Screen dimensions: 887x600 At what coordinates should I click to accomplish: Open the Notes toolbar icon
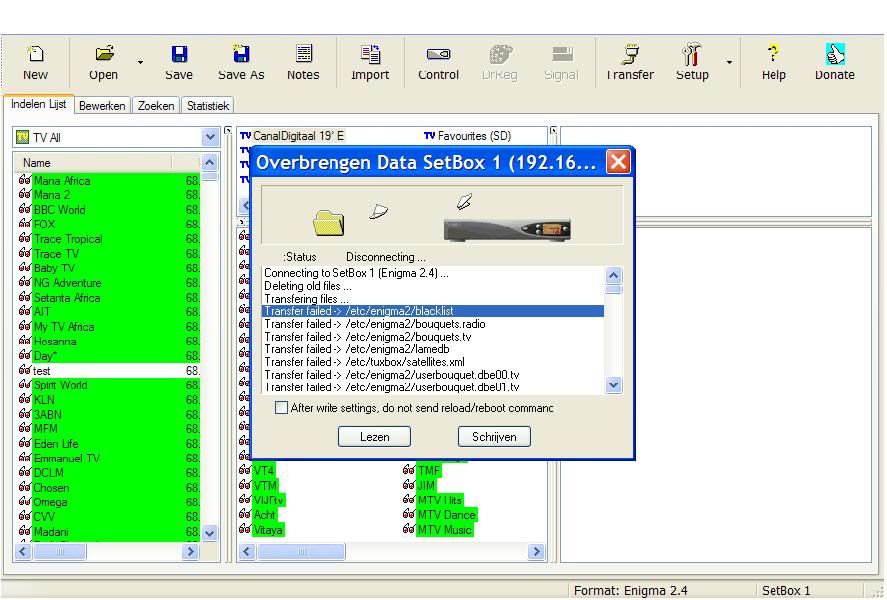pos(303,54)
